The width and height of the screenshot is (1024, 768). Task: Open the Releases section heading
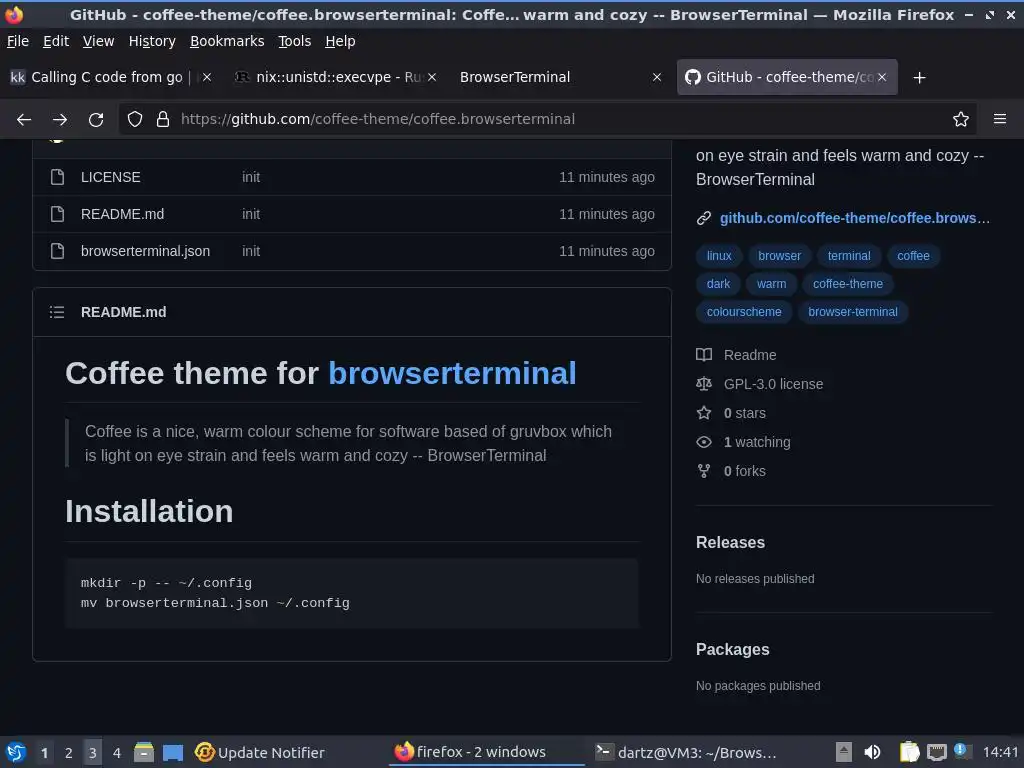click(730, 543)
